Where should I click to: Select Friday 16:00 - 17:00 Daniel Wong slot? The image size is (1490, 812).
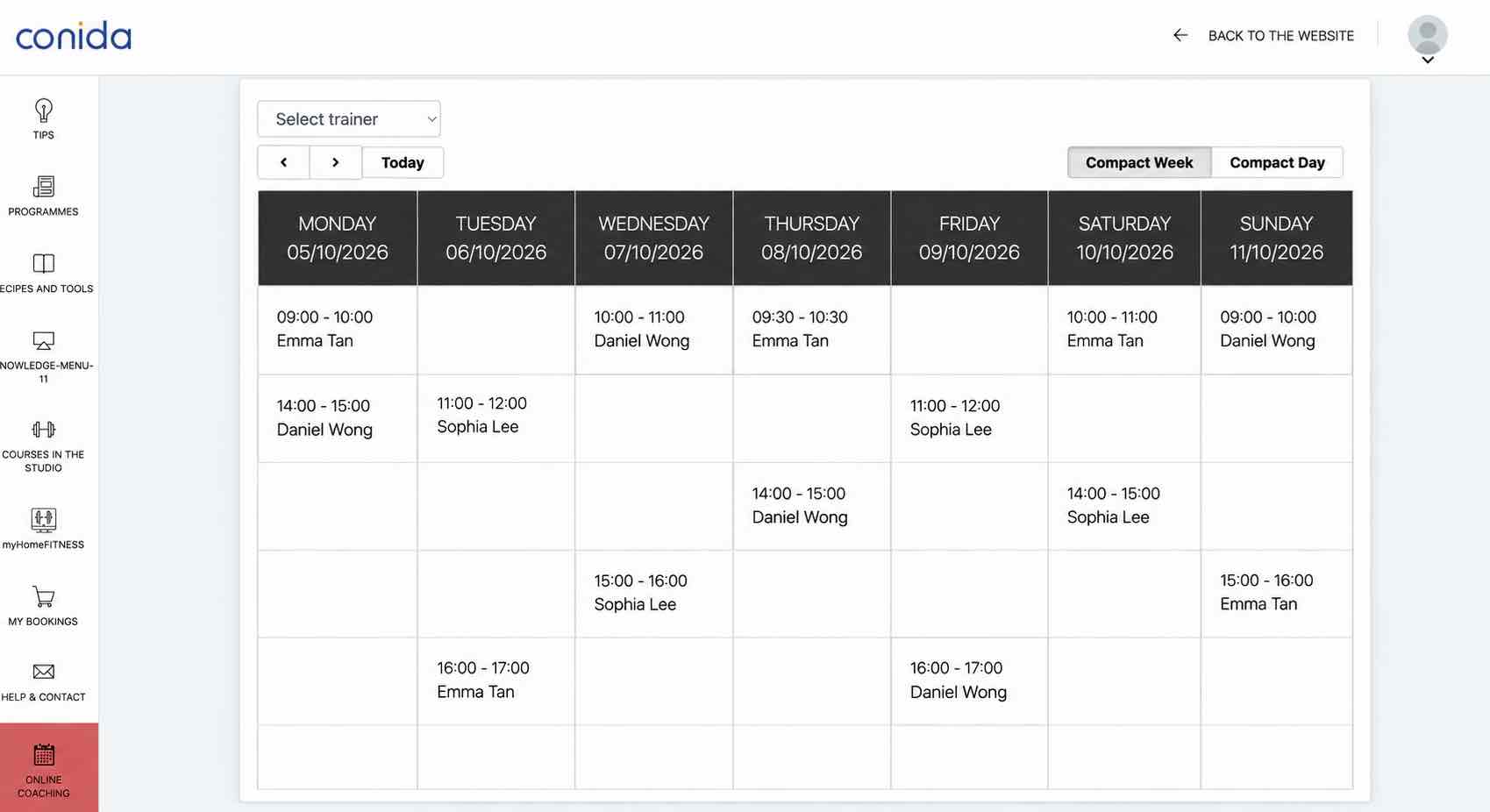[x=969, y=680]
